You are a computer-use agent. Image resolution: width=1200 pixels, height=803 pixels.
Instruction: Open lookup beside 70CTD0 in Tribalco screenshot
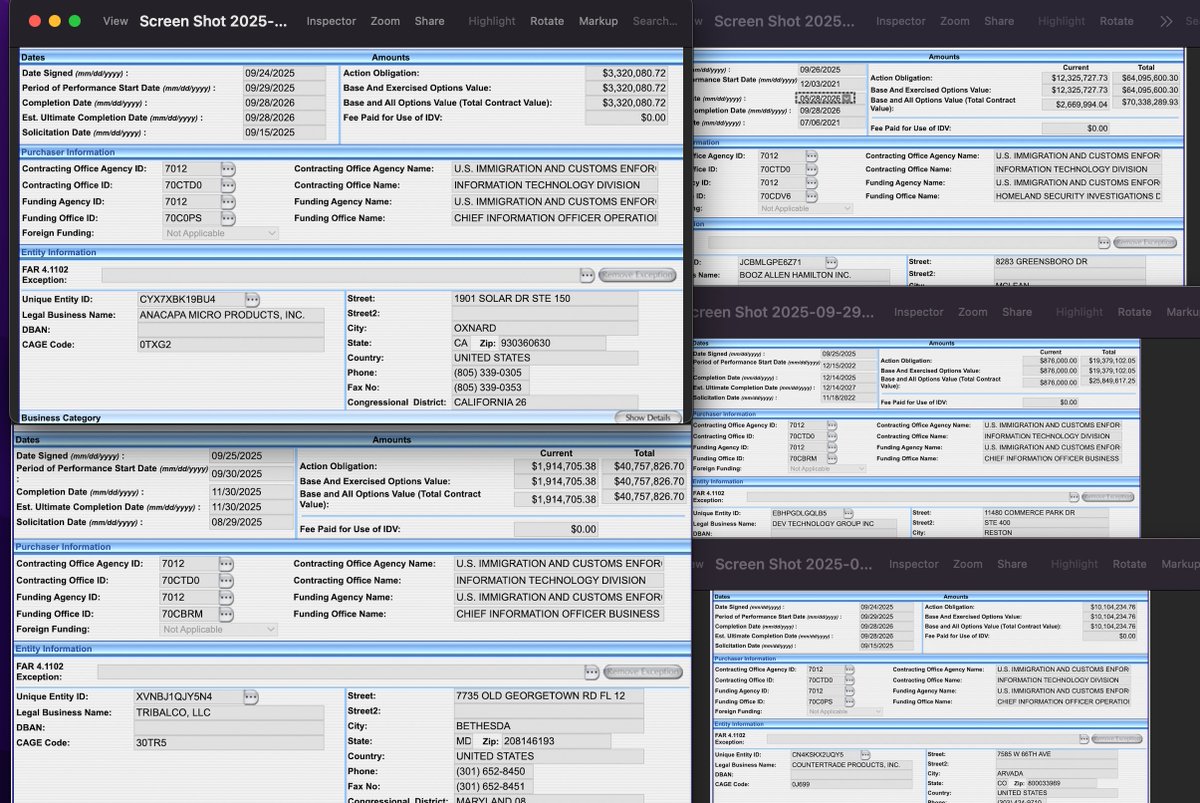click(x=226, y=580)
